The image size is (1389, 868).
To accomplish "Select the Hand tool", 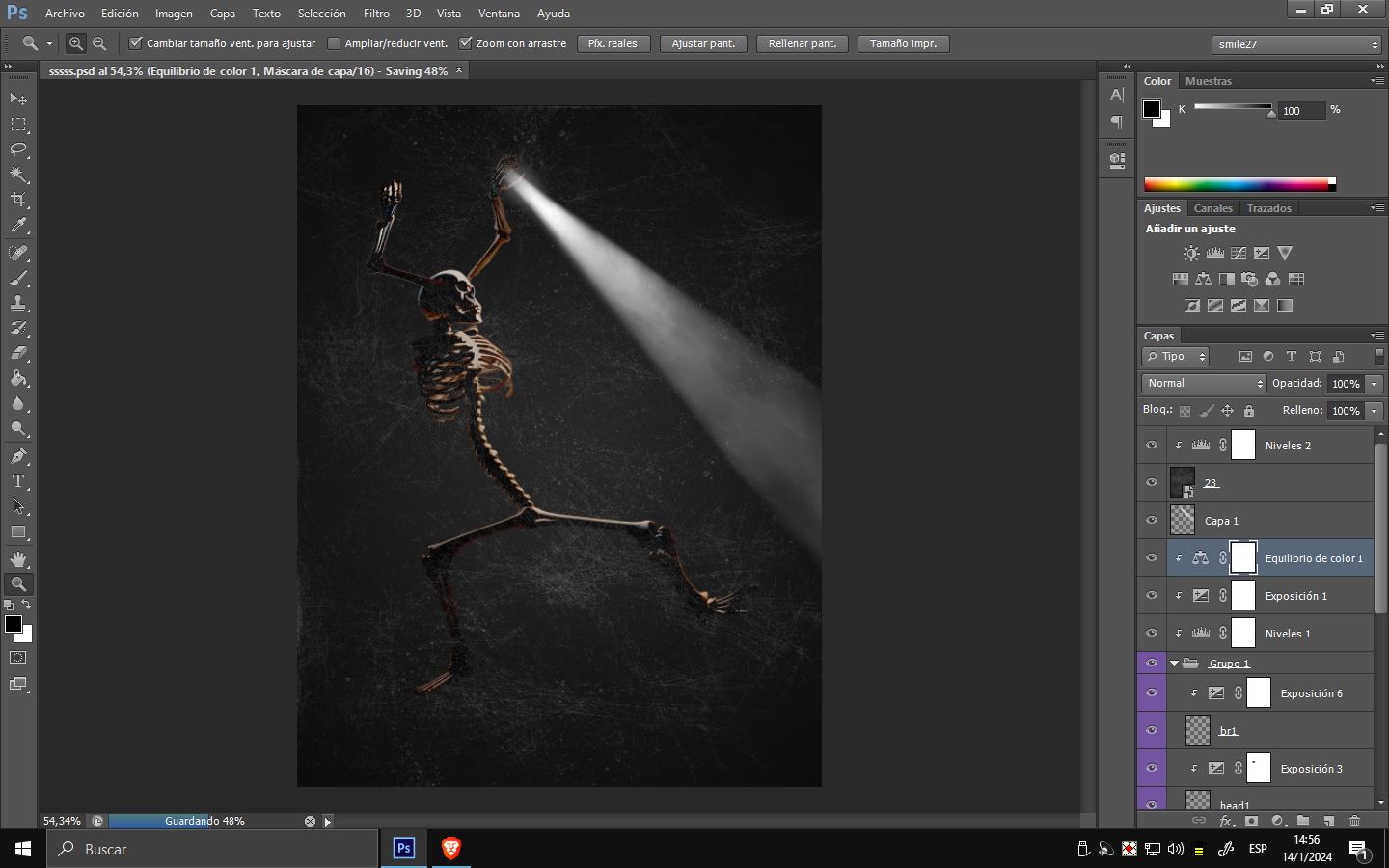I will click(18, 559).
